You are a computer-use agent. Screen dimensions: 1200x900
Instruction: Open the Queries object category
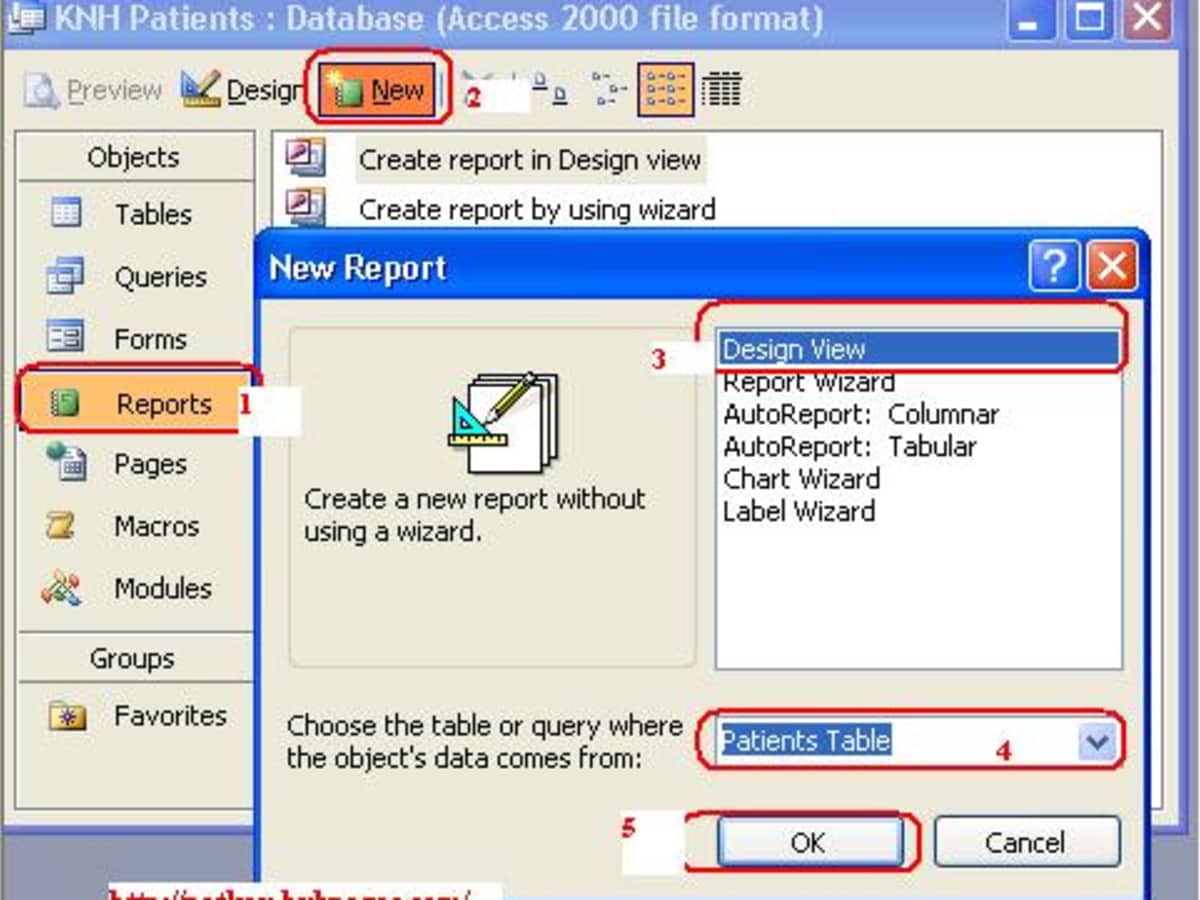tap(152, 277)
